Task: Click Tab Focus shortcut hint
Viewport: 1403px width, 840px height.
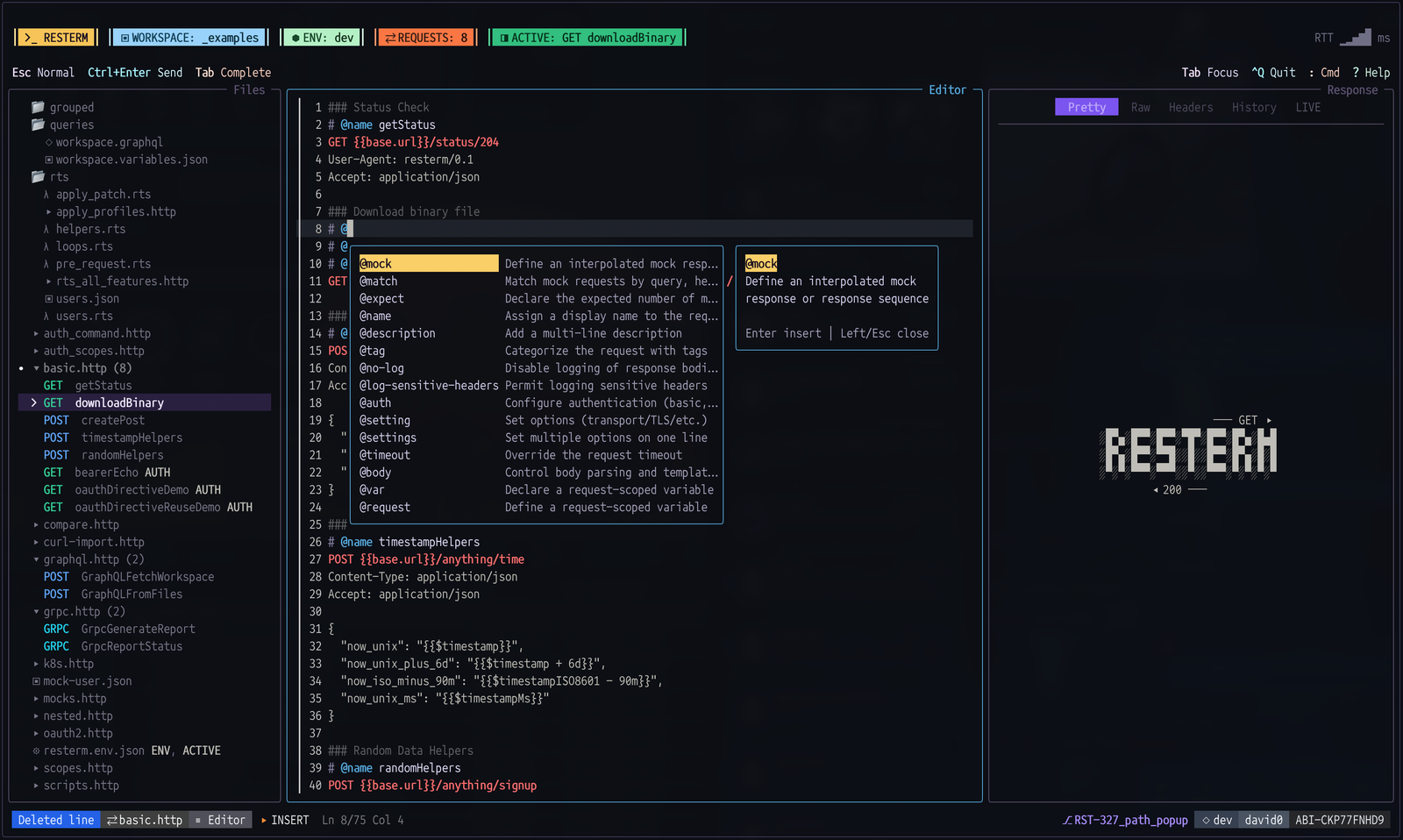Action: pos(1210,73)
